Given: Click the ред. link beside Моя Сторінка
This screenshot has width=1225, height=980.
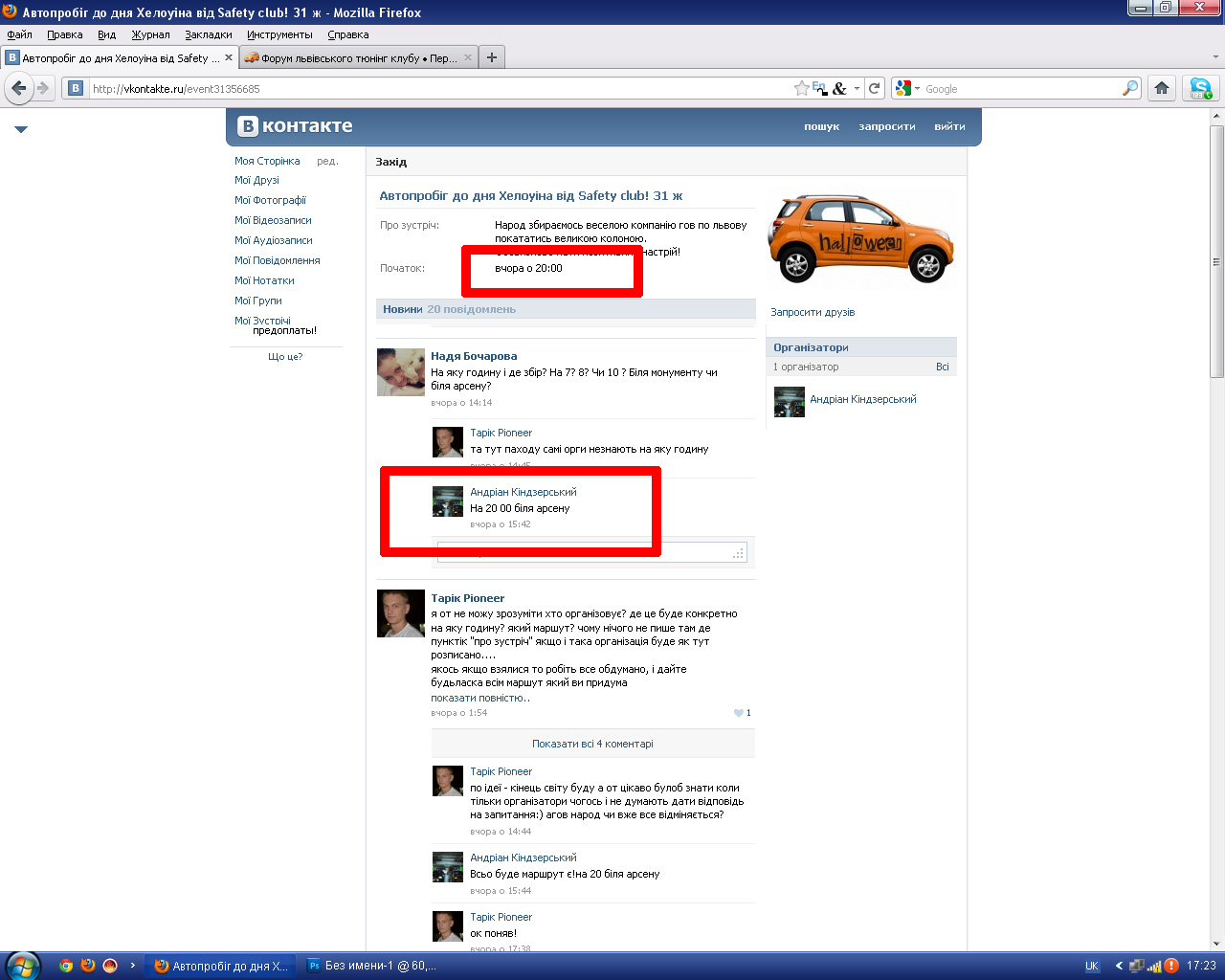Looking at the screenshot, I should pos(327,161).
